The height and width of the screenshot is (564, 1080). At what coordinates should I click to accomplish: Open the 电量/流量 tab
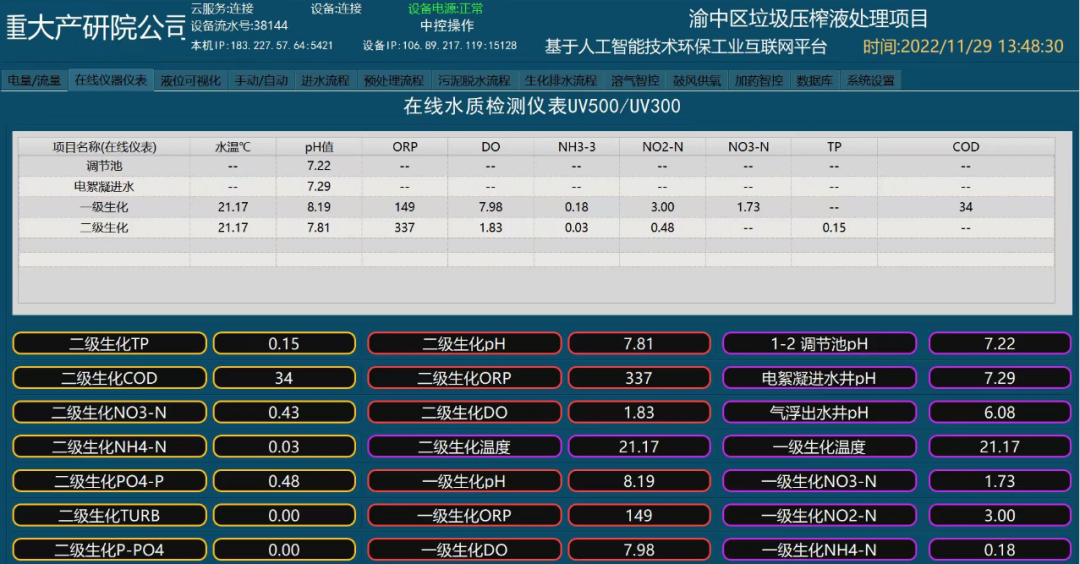click(x=34, y=80)
